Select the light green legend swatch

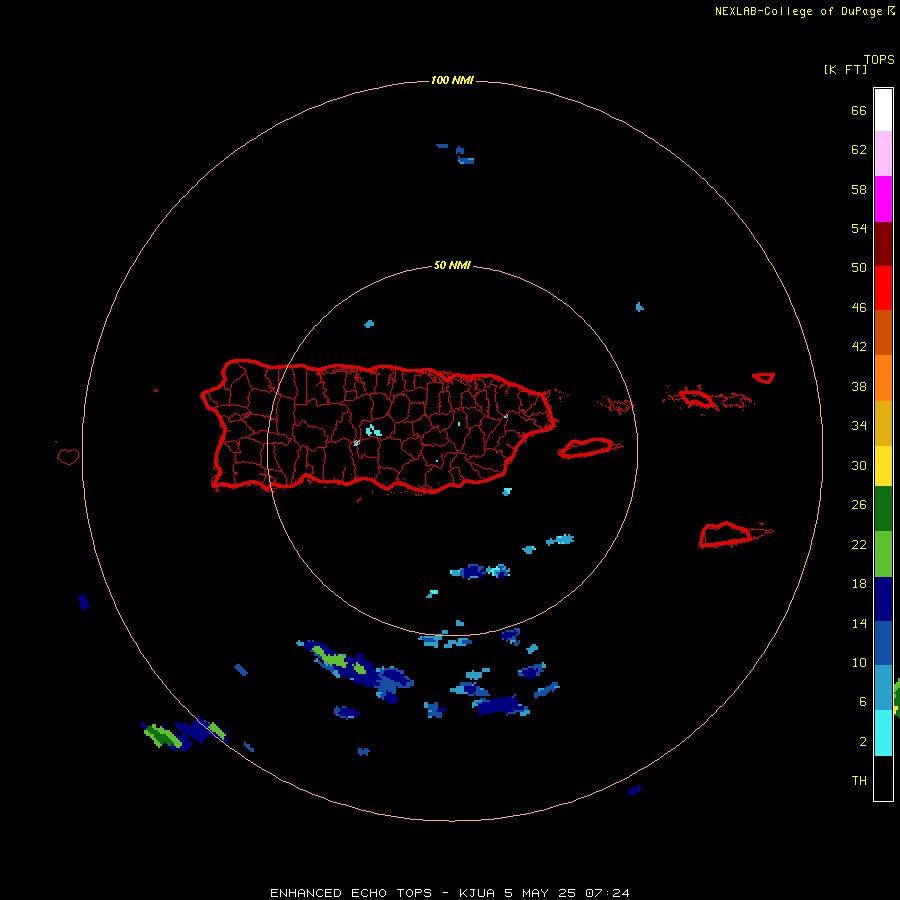883,554
